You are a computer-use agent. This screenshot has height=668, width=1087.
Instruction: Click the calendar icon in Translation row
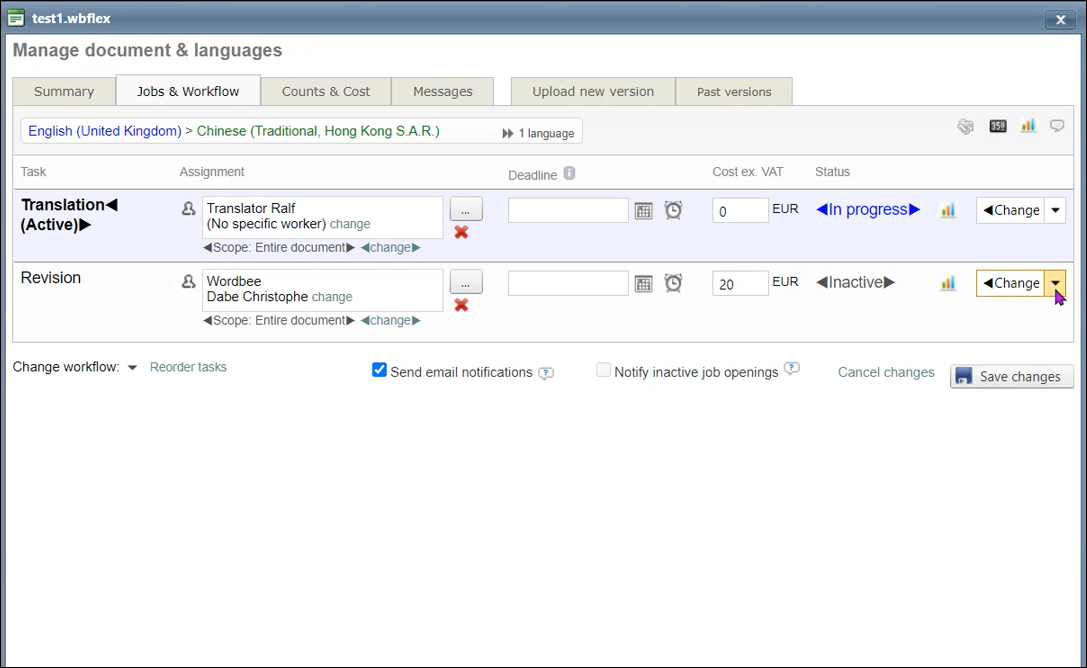click(644, 211)
